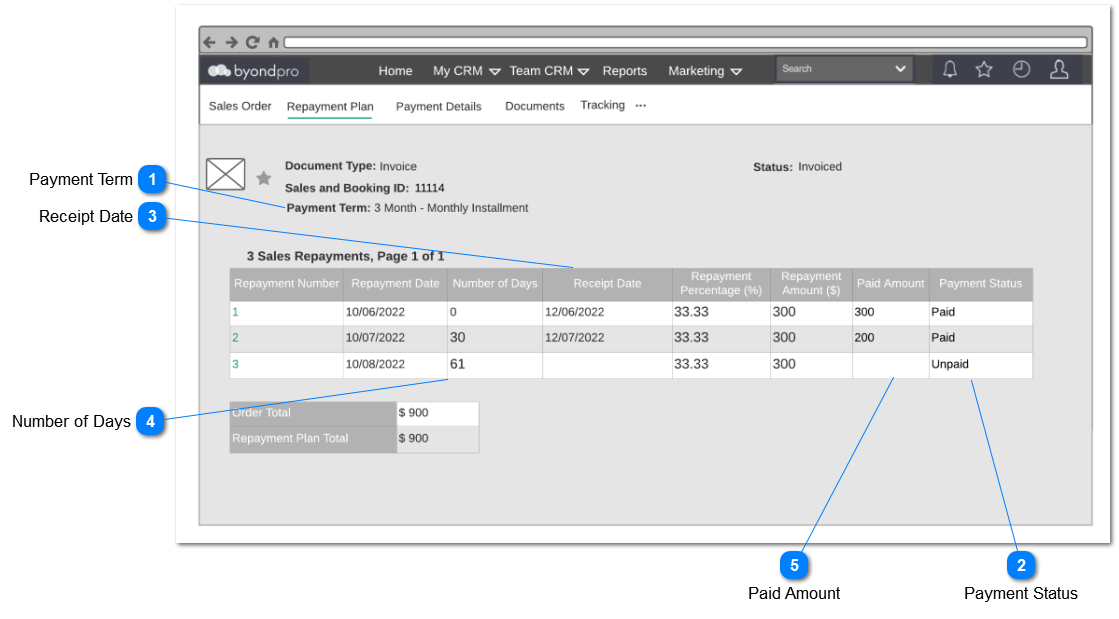The width and height of the screenshot is (1119, 619).
Task: Open Home in navigation bar
Action: coord(395,71)
